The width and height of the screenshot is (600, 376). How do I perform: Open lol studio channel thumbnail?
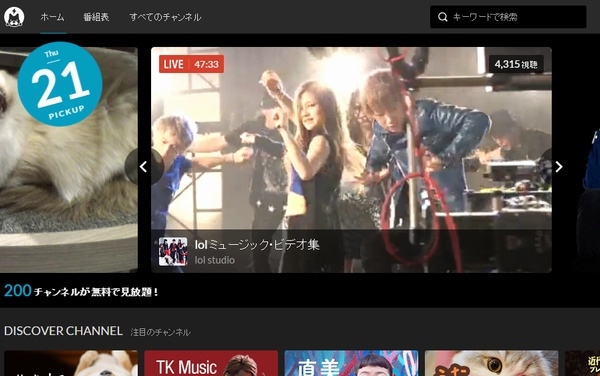(173, 251)
